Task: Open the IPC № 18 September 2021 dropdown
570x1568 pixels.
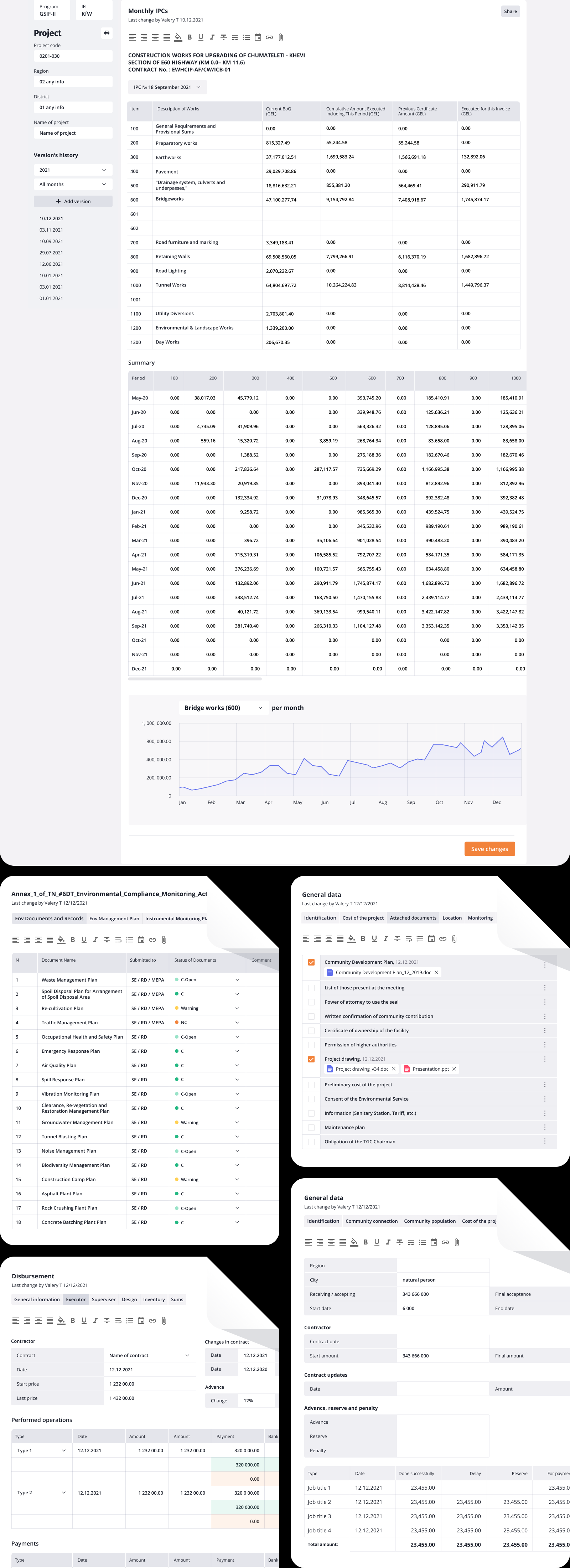Action: 167,87
